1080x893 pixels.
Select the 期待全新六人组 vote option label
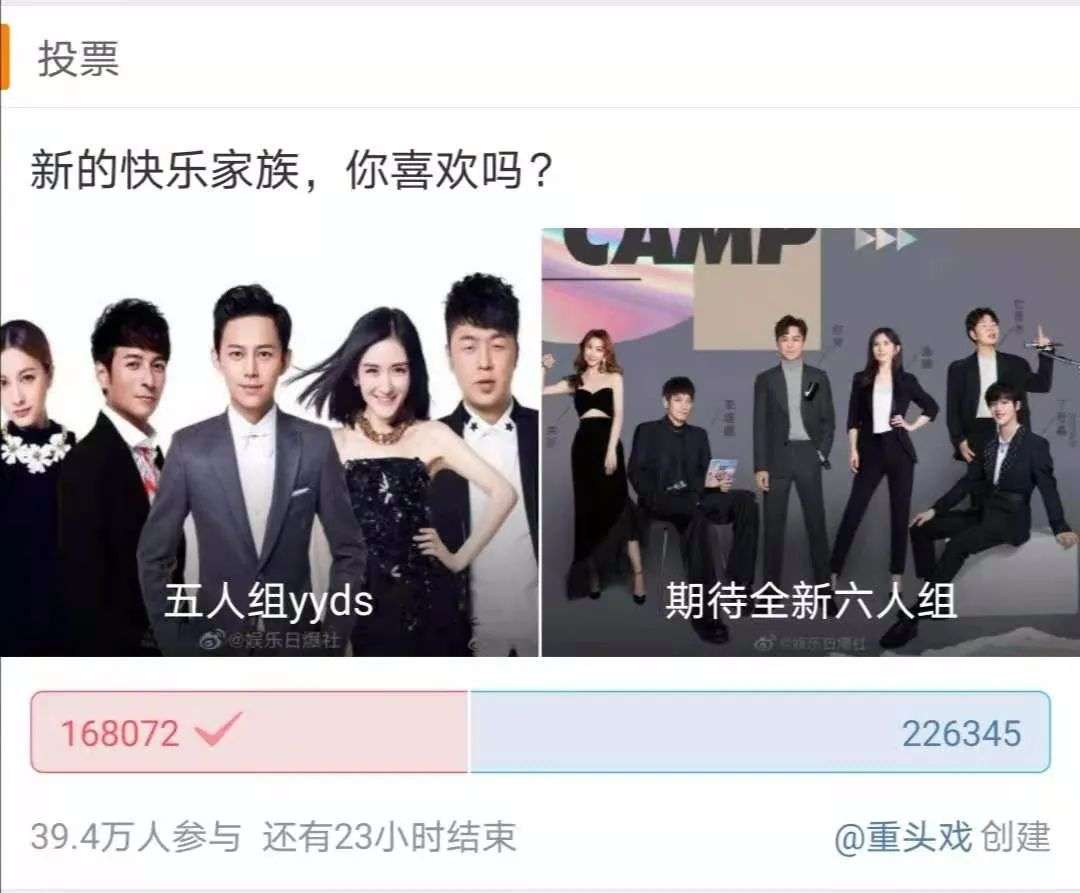point(811,600)
